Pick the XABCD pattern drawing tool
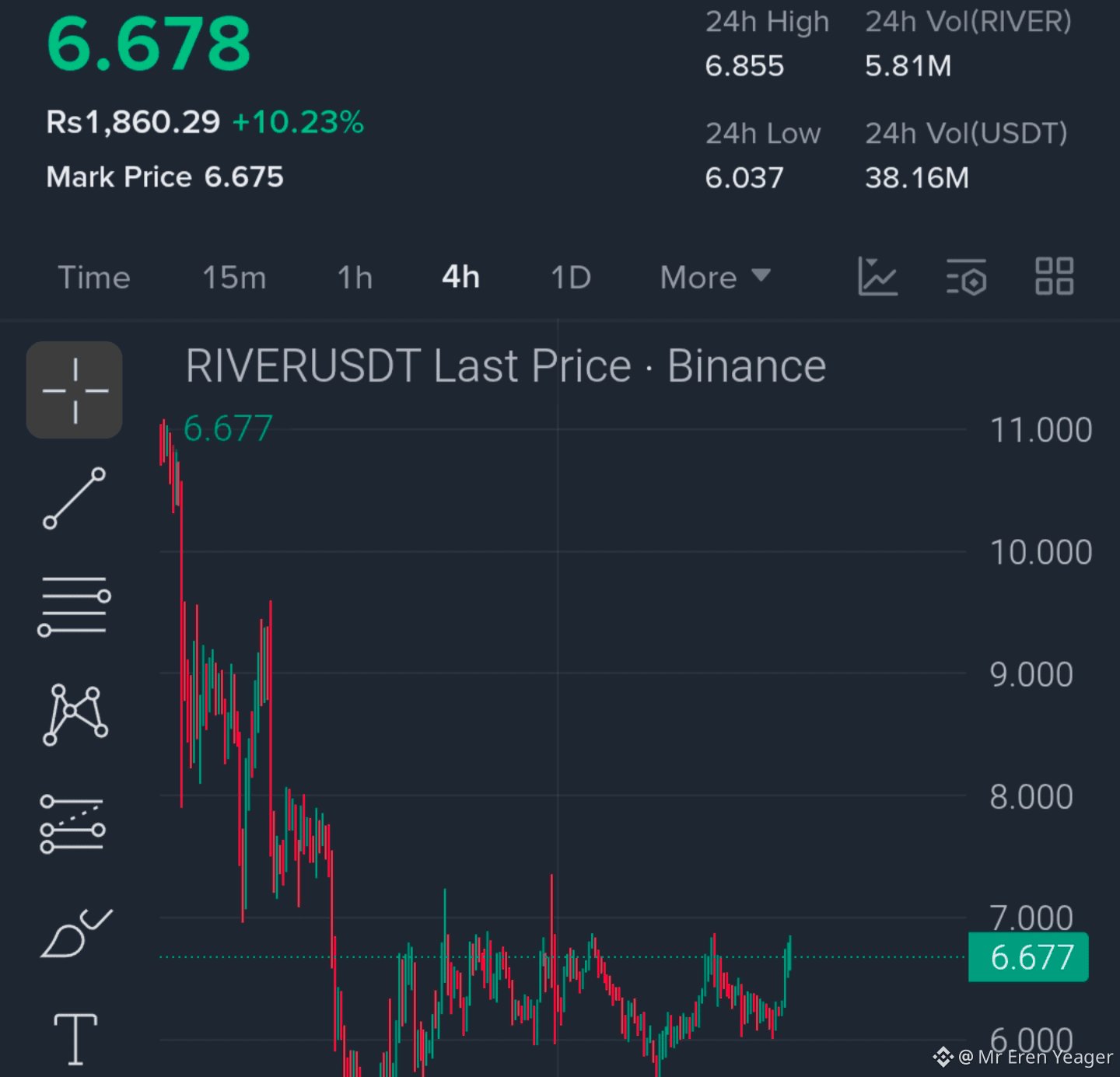The width and height of the screenshot is (1120, 1077). pos(75,715)
